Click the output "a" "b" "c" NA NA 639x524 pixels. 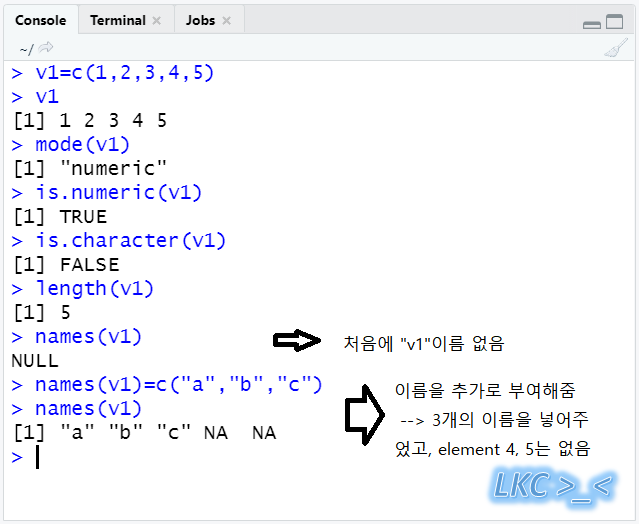click(x=145, y=433)
